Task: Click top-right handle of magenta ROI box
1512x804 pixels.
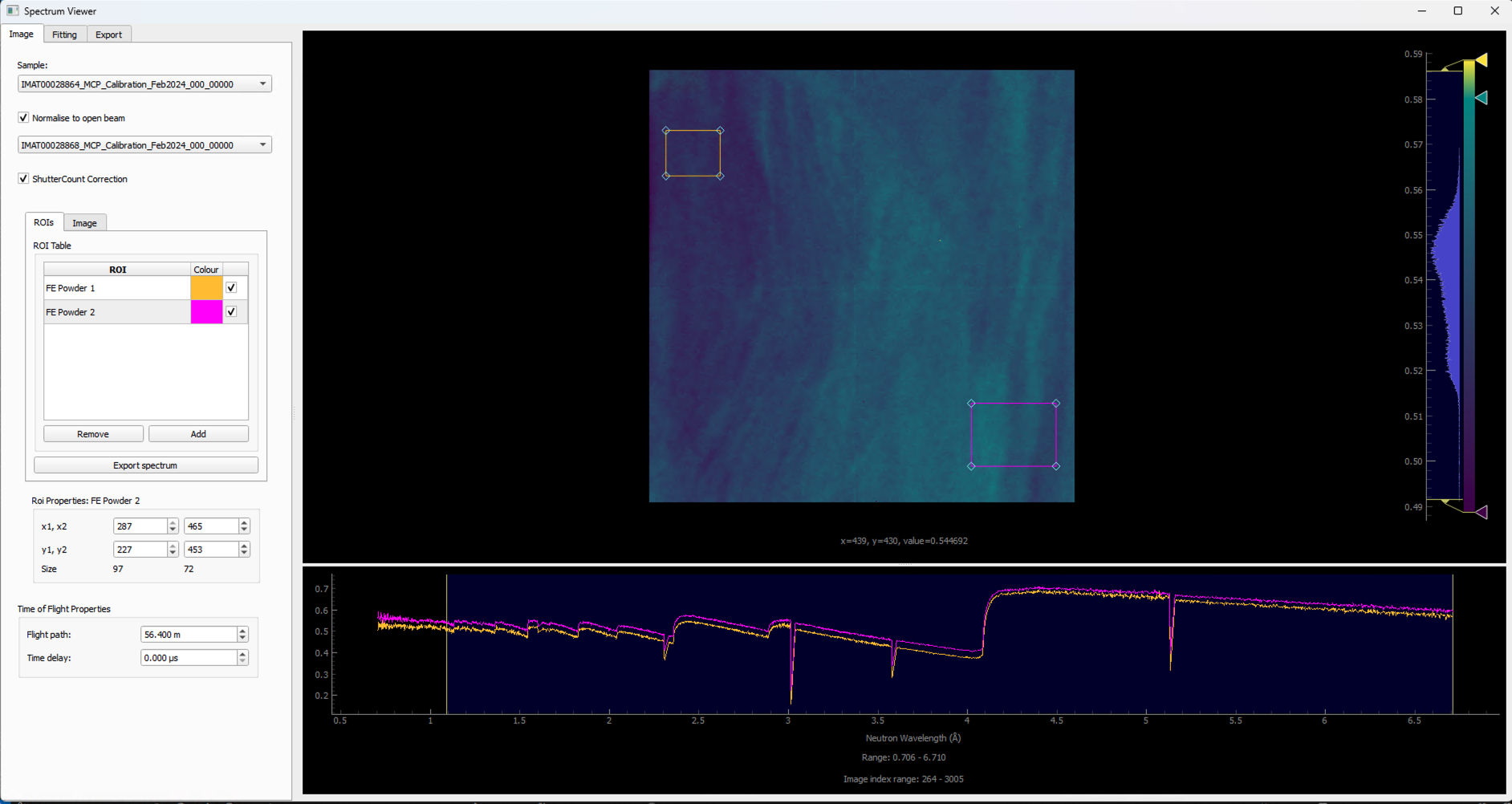Action: point(1056,404)
